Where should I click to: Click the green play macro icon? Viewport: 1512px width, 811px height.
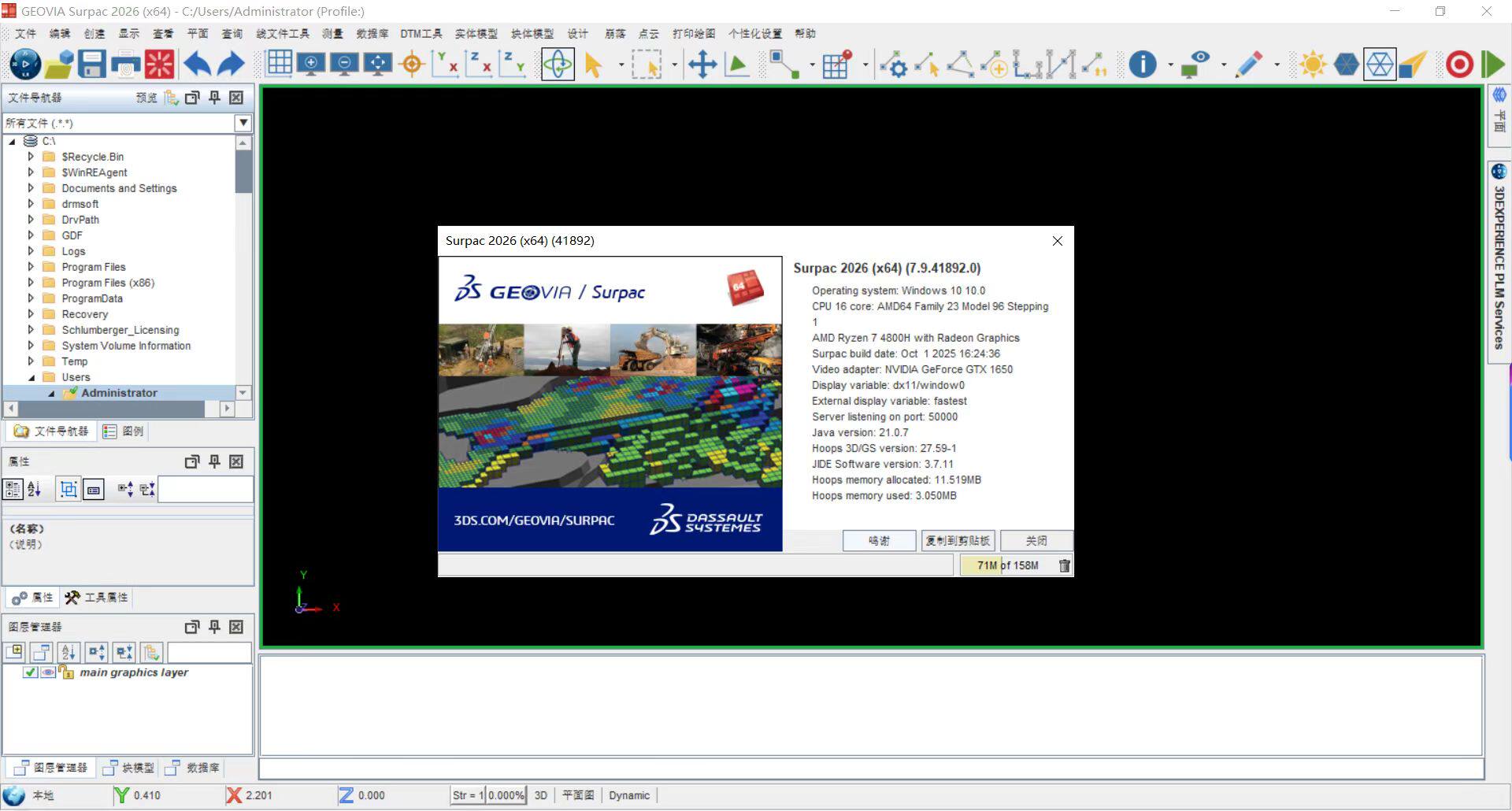1493,64
